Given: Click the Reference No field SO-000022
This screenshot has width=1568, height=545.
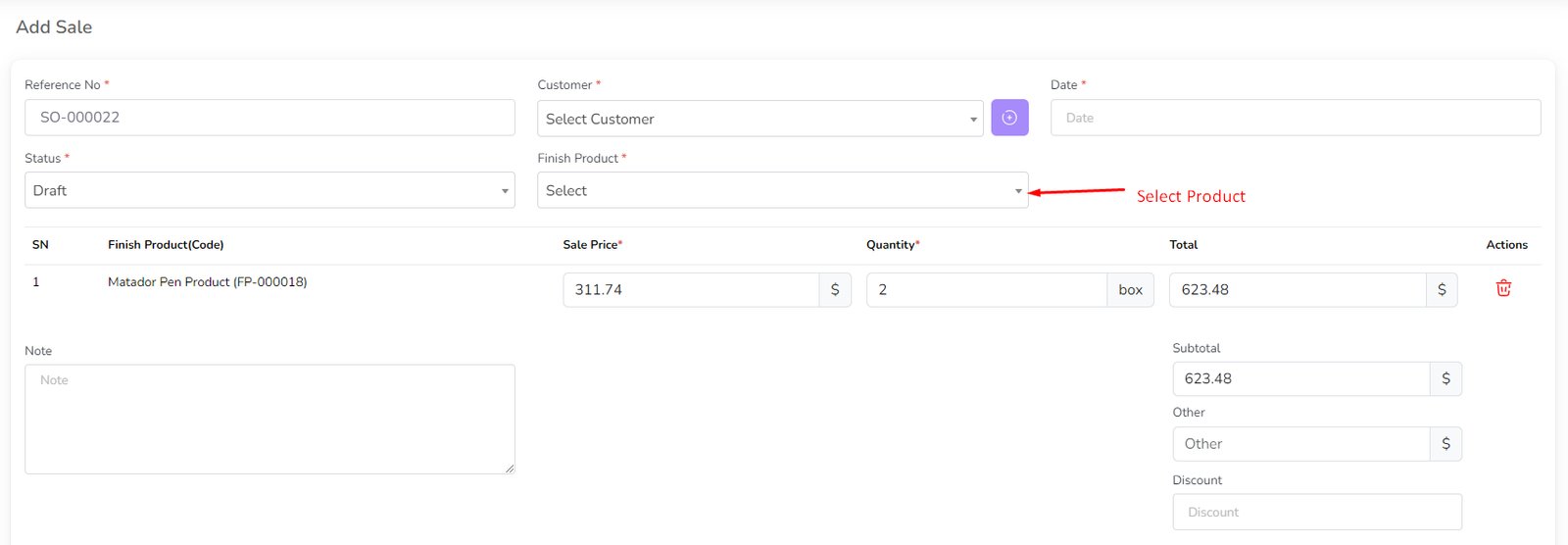Looking at the screenshot, I should coord(269,118).
